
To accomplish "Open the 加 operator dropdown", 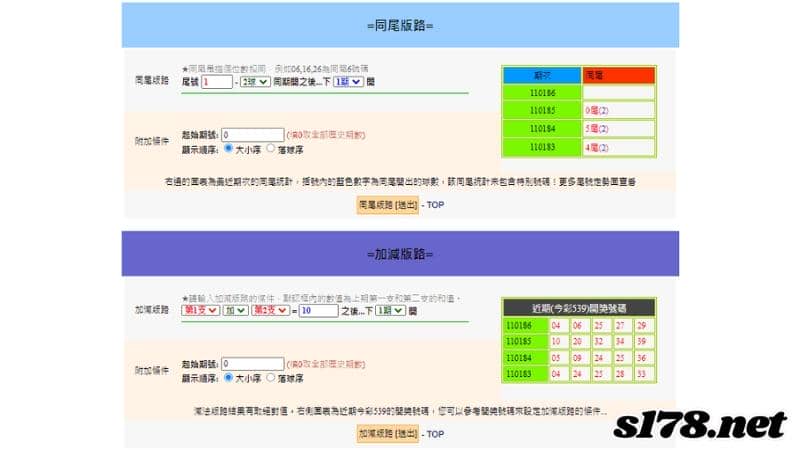I will [x=236, y=310].
